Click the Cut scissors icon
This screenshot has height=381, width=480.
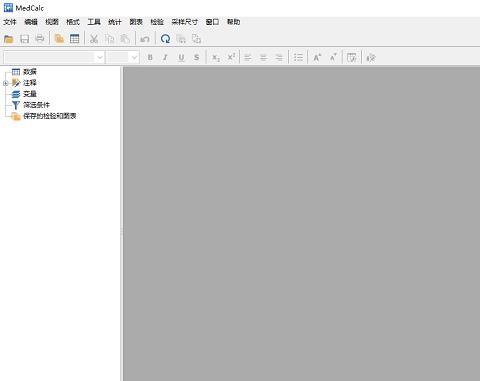click(94, 39)
